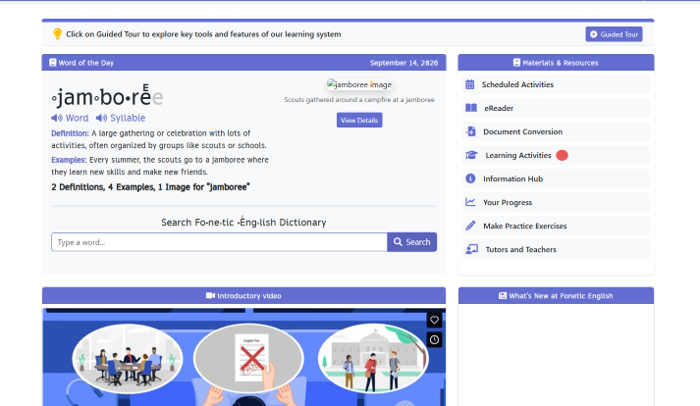This screenshot has height=406, width=700.
Task: Click the jamboree image thumbnail
Action: pos(359,84)
